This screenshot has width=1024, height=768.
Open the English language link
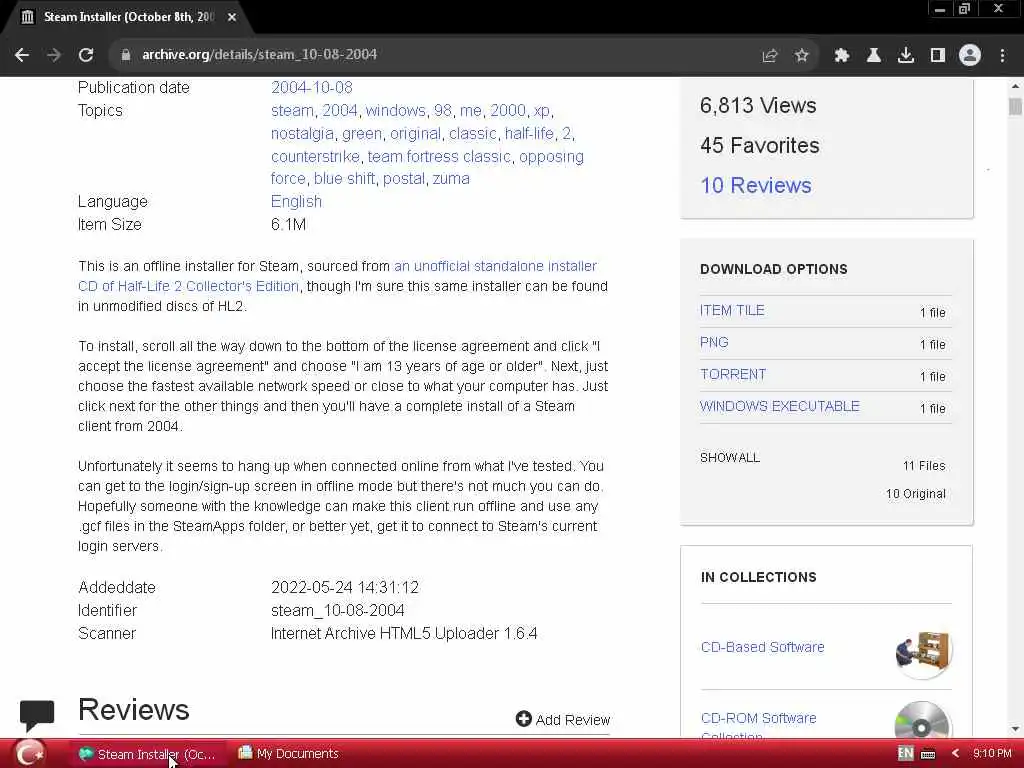click(x=296, y=201)
